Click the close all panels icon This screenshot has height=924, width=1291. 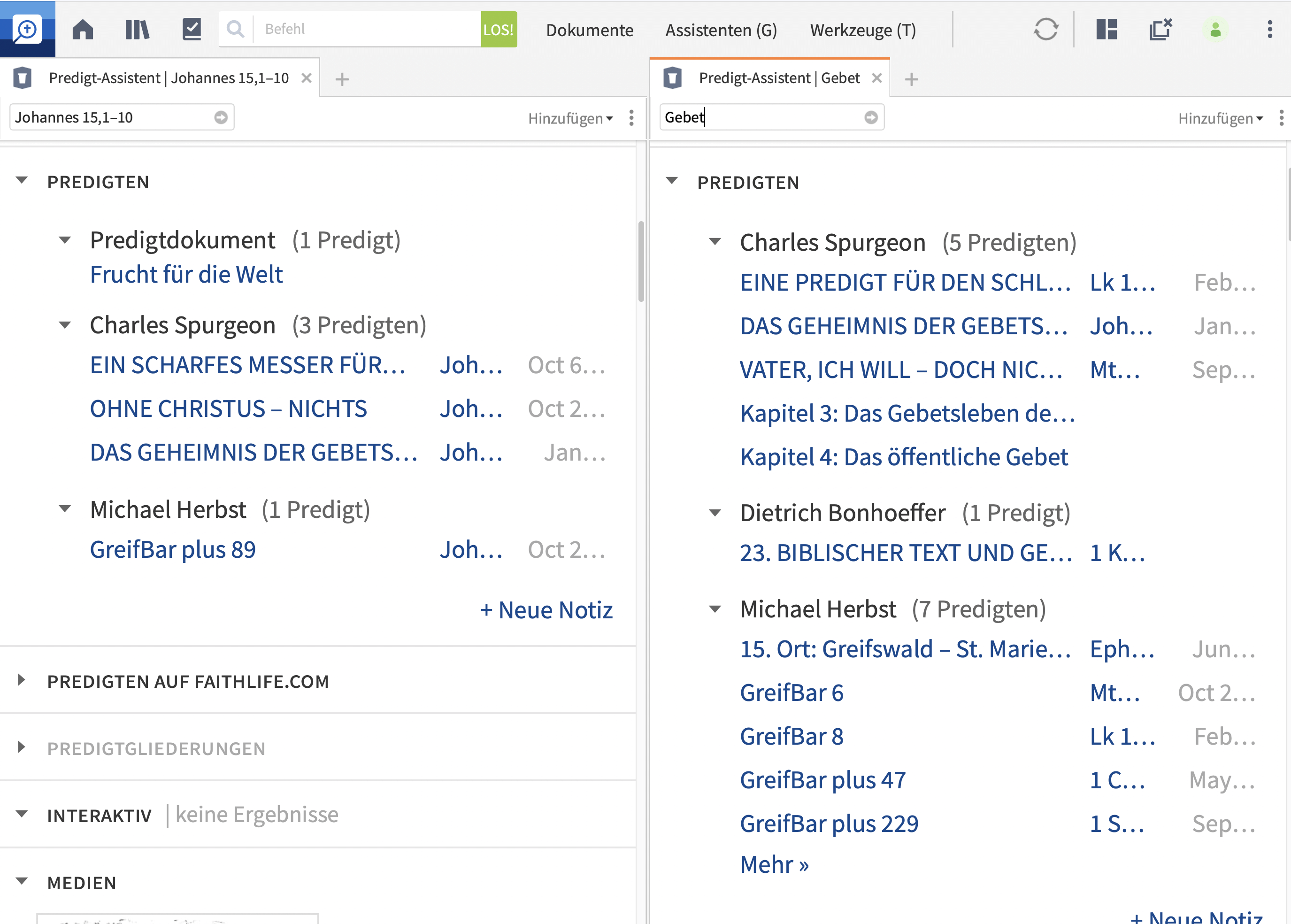(1160, 29)
